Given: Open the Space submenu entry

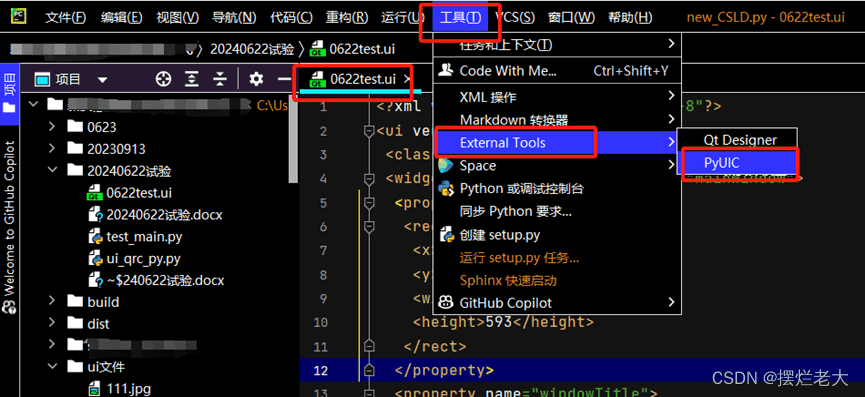Looking at the screenshot, I should (x=556, y=165).
